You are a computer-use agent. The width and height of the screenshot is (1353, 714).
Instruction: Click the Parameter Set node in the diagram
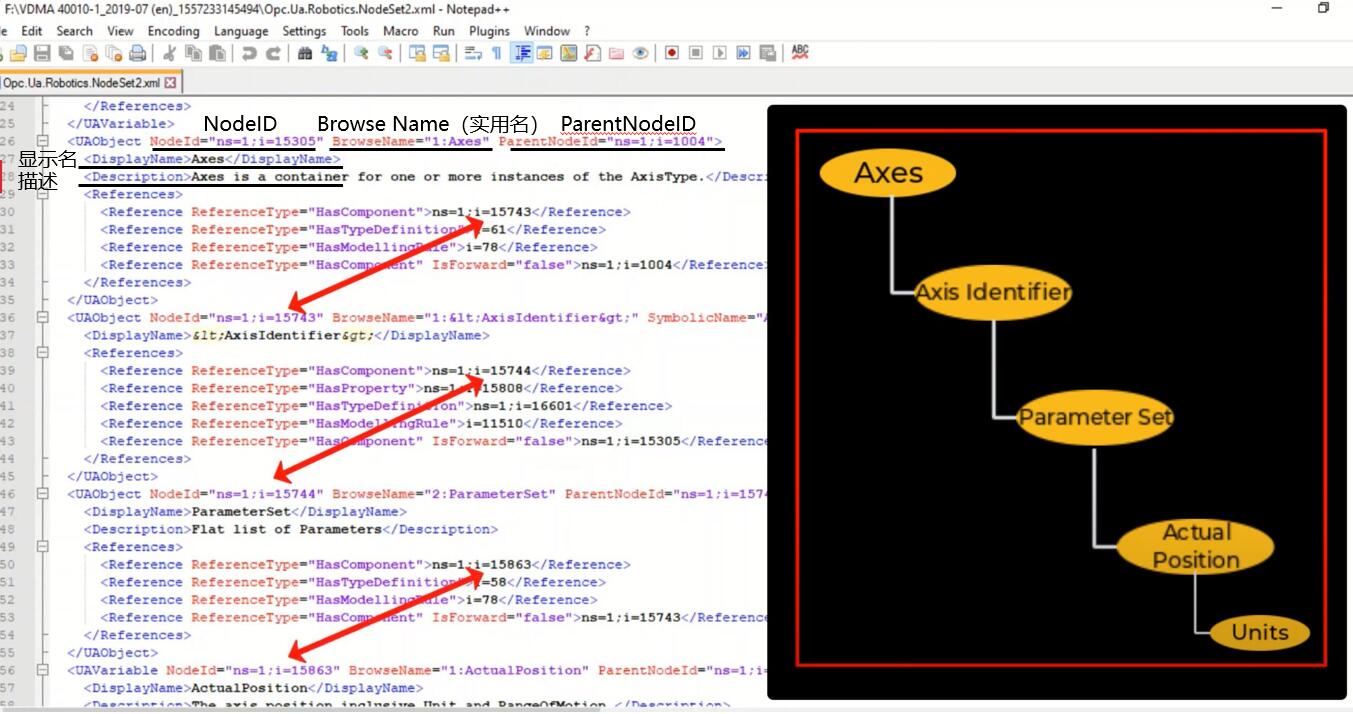[x=1094, y=417]
